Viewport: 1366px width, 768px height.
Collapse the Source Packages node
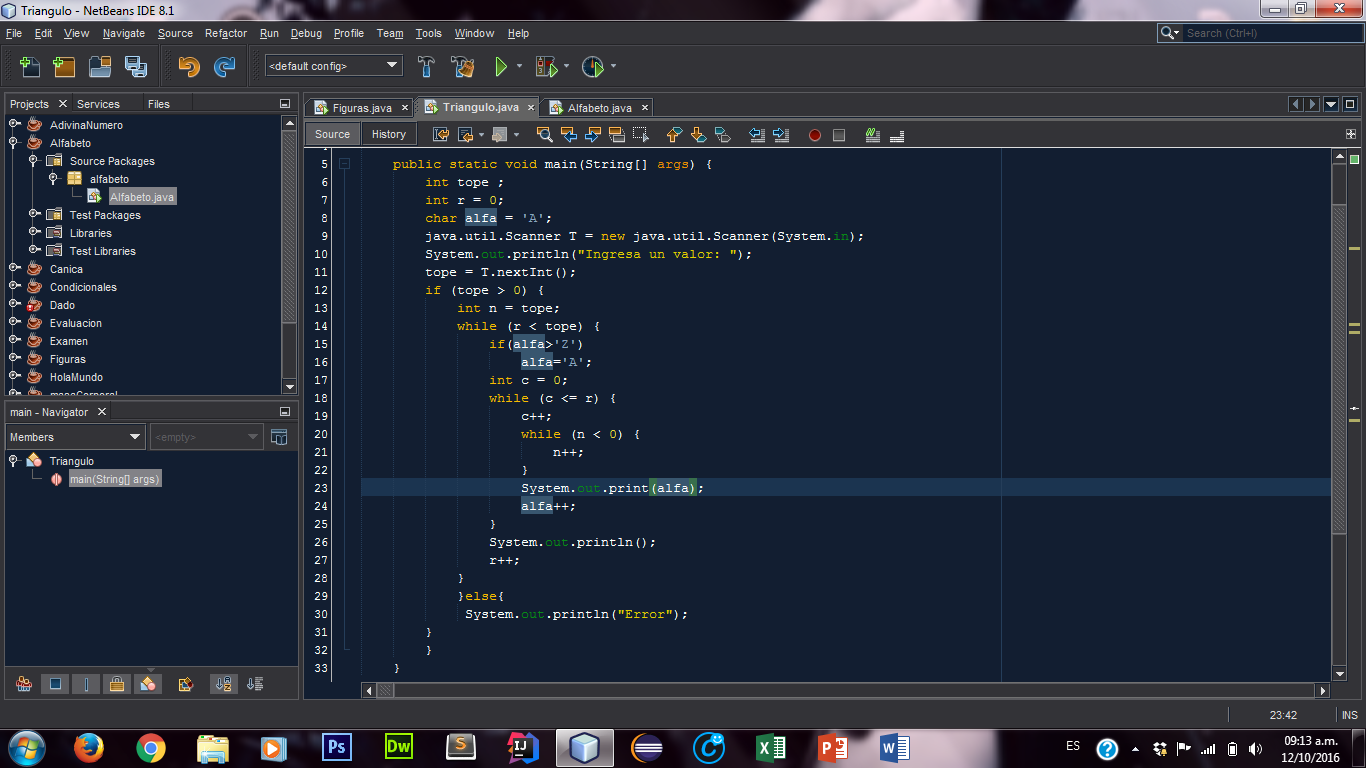tap(34, 160)
